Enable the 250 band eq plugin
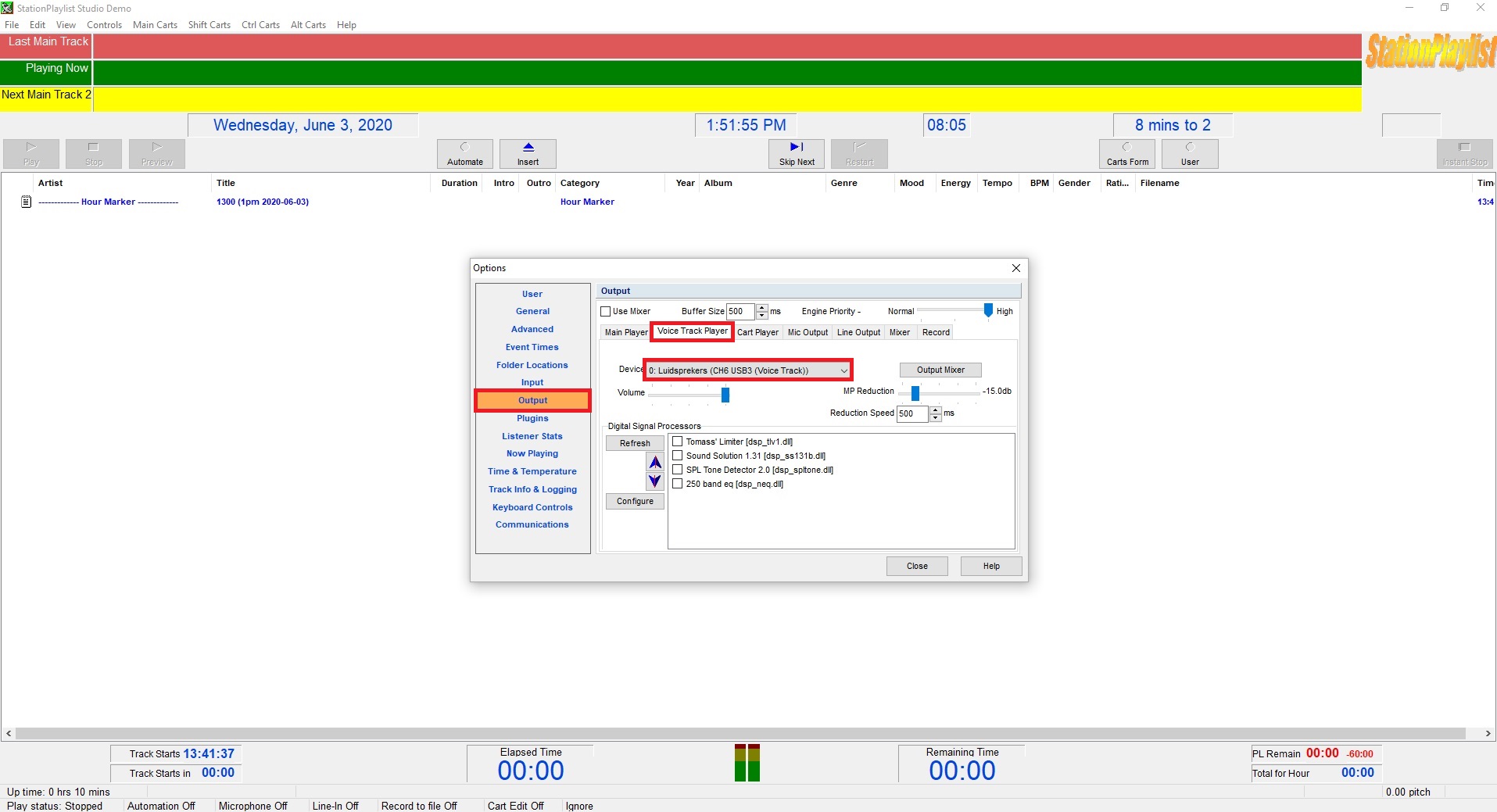Image resolution: width=1497 pixels, height=812 pixels. coord(678,484)
